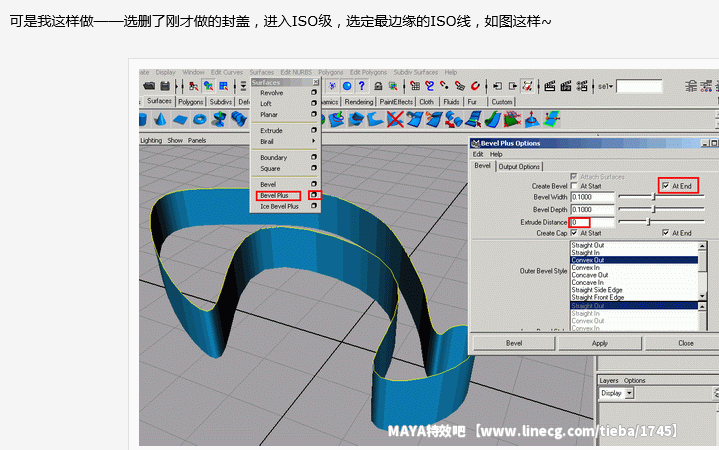This screenshot has height=450, width=719.
Task: Select by component type mode icon
Action: [x=224, y=86]
